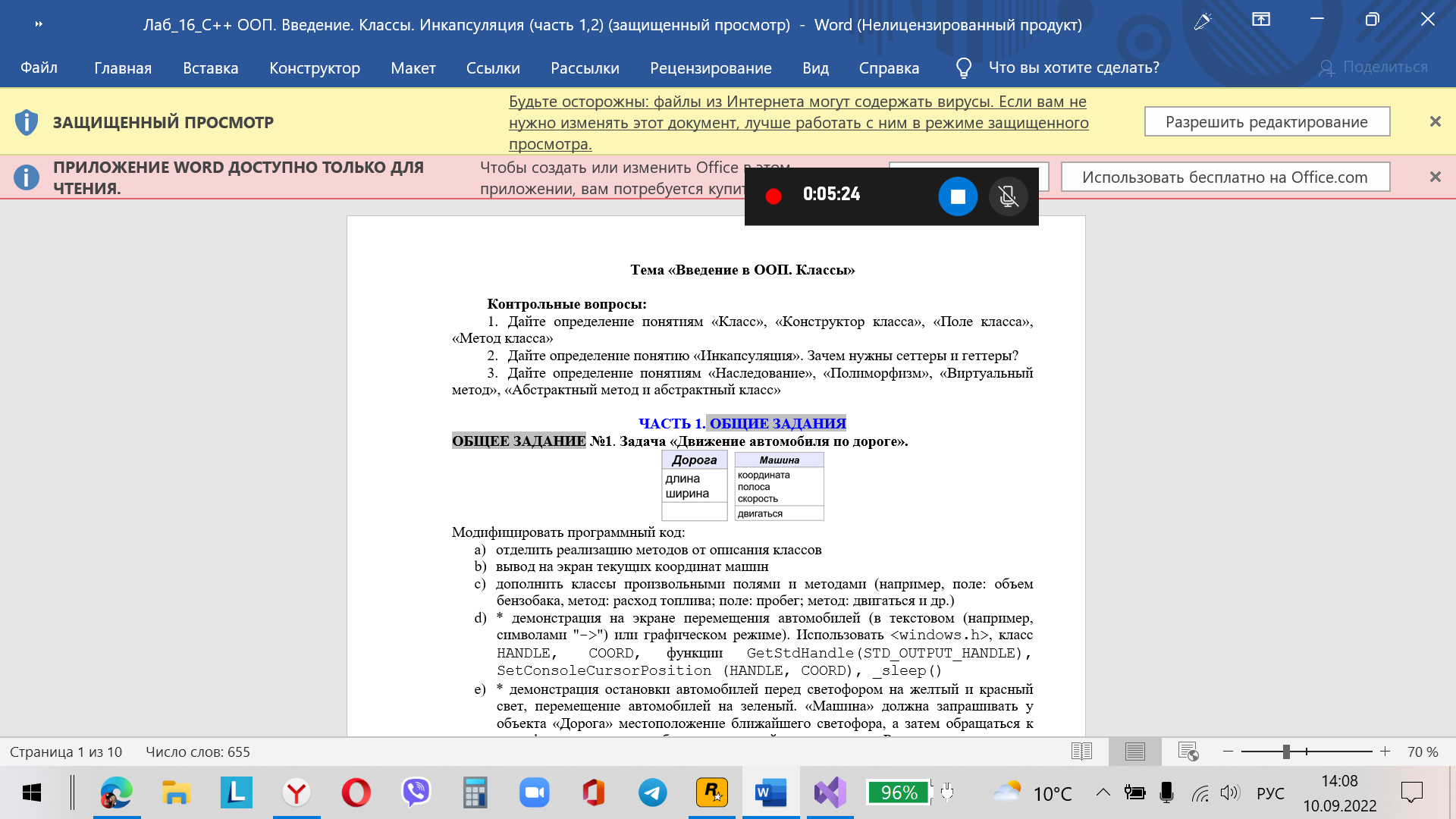Toggle the recording microphone mute
The height and width of the screenshot is (819, 1456).
[1008, 196]
